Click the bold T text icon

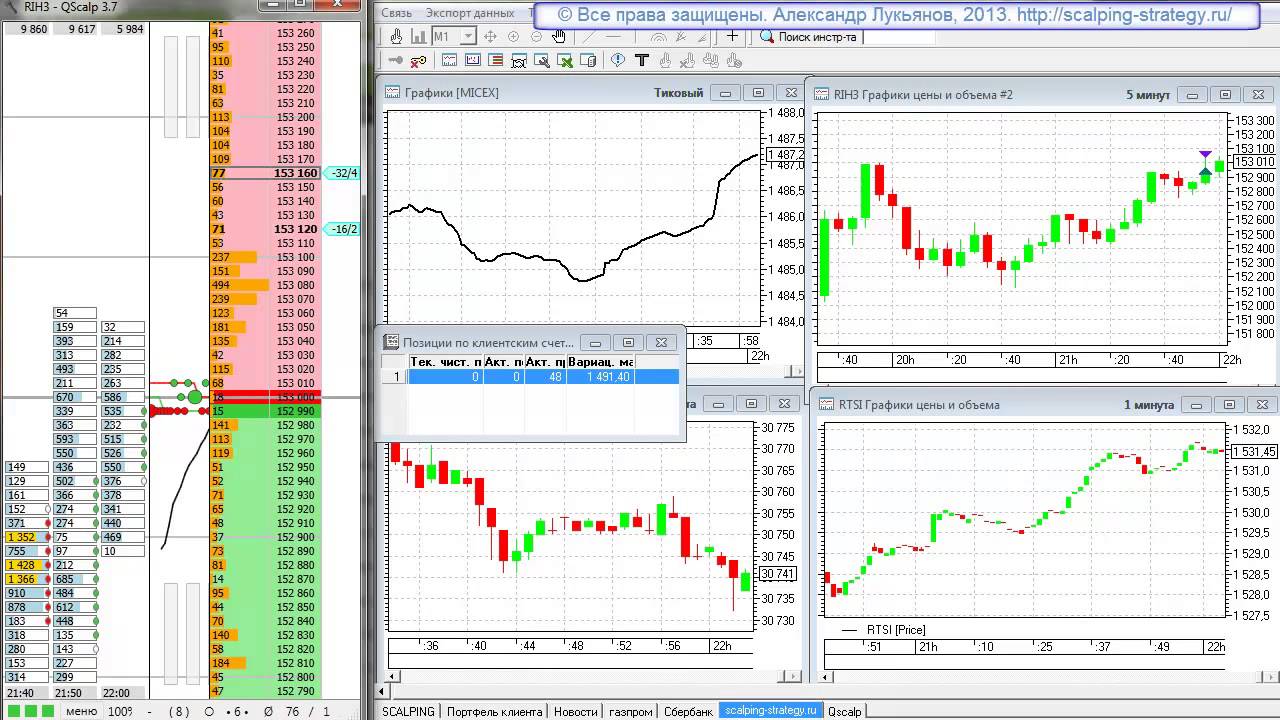(x=642, y=61)
